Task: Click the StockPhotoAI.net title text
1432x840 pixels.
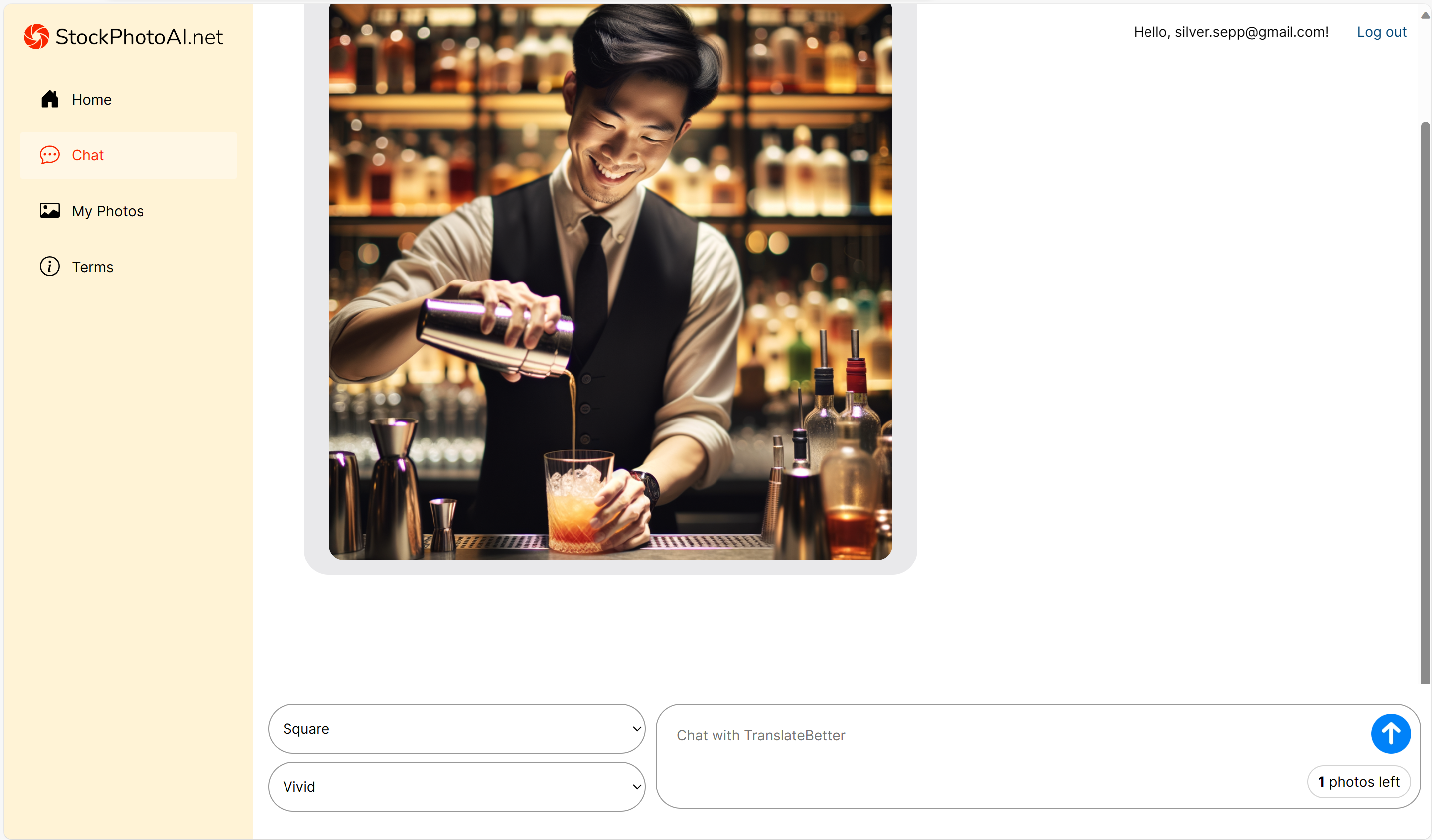Action: pyautogui.click(x=139, y=37)
